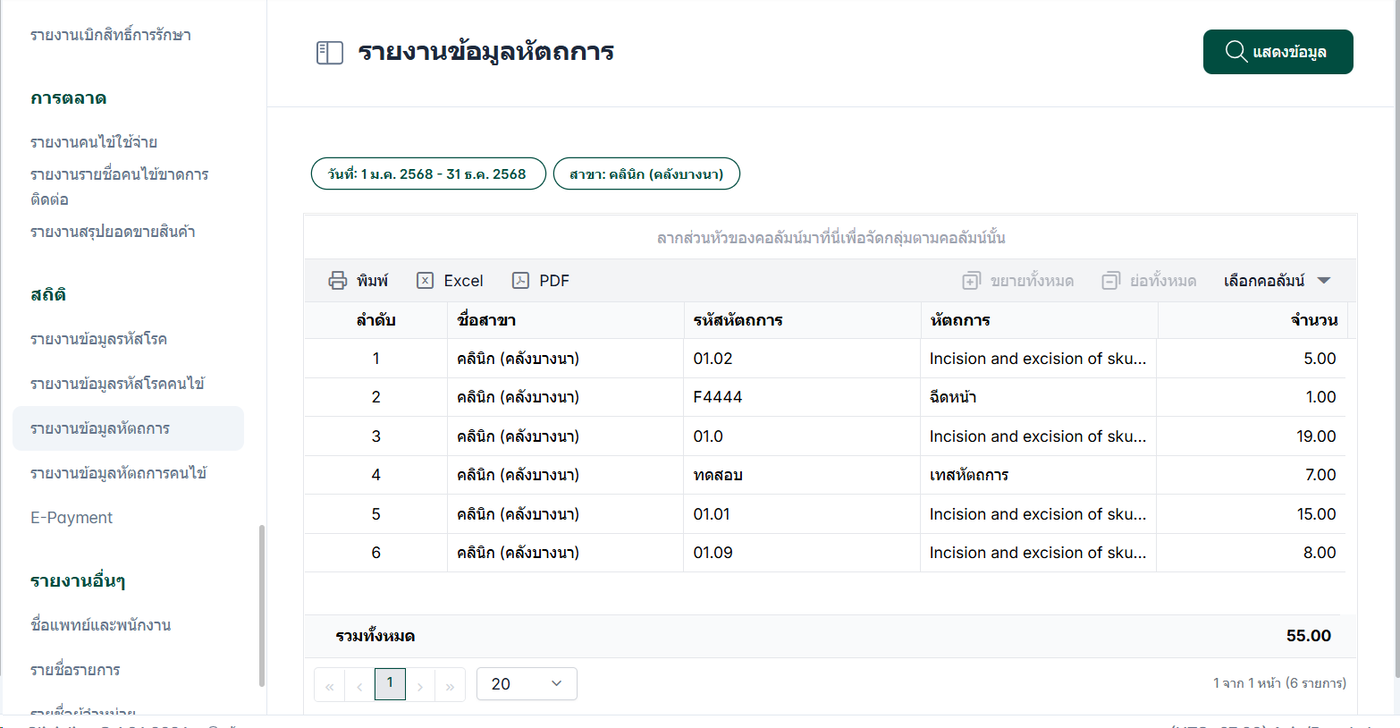Sort by ชื่อสาขา column header
1400x728 pixels.
(565, 320)
